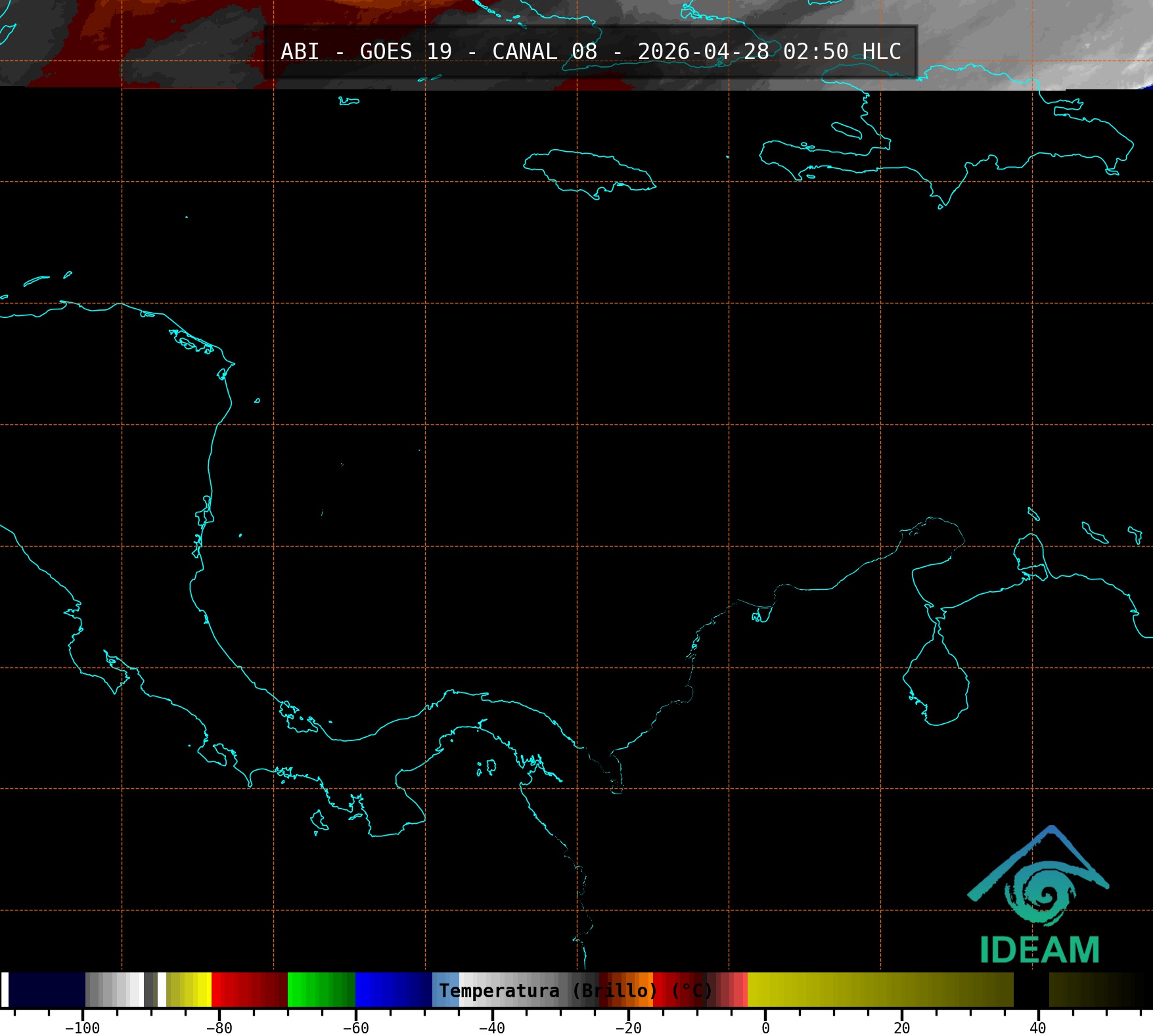Click the -20 colorbar tick label

tap(628, 1028)
